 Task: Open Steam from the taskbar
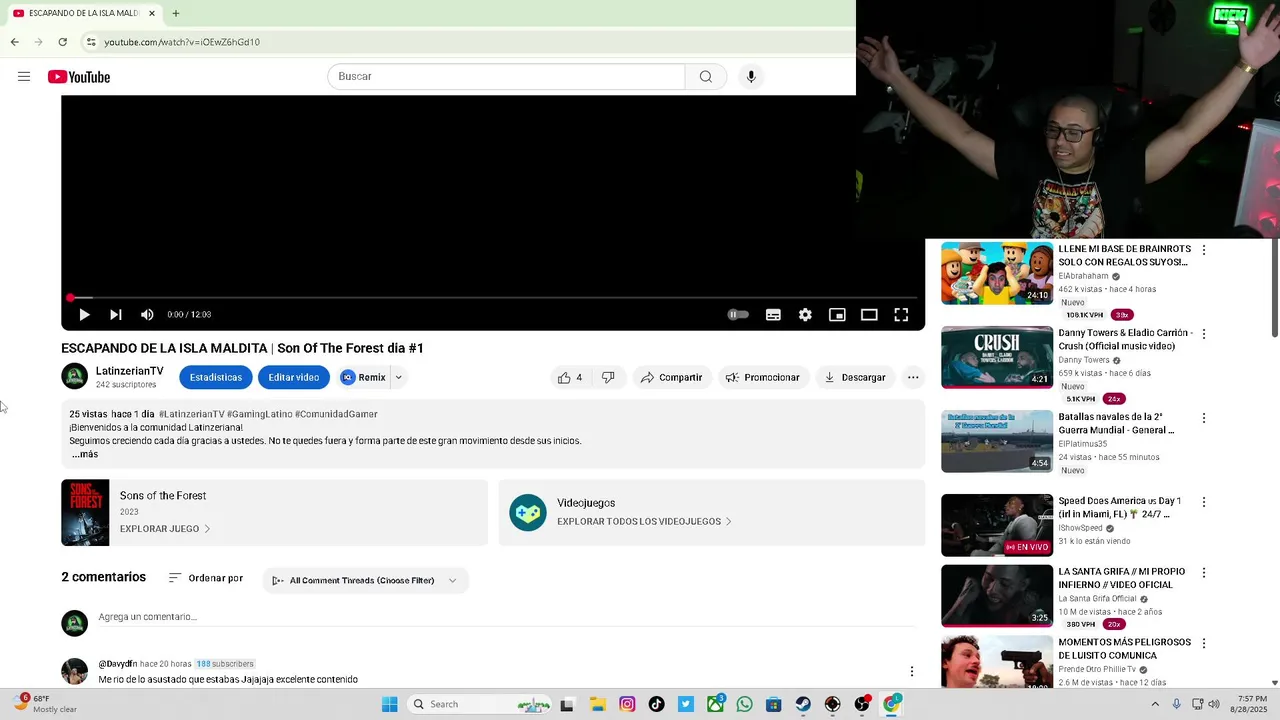[x=803, y=704]
